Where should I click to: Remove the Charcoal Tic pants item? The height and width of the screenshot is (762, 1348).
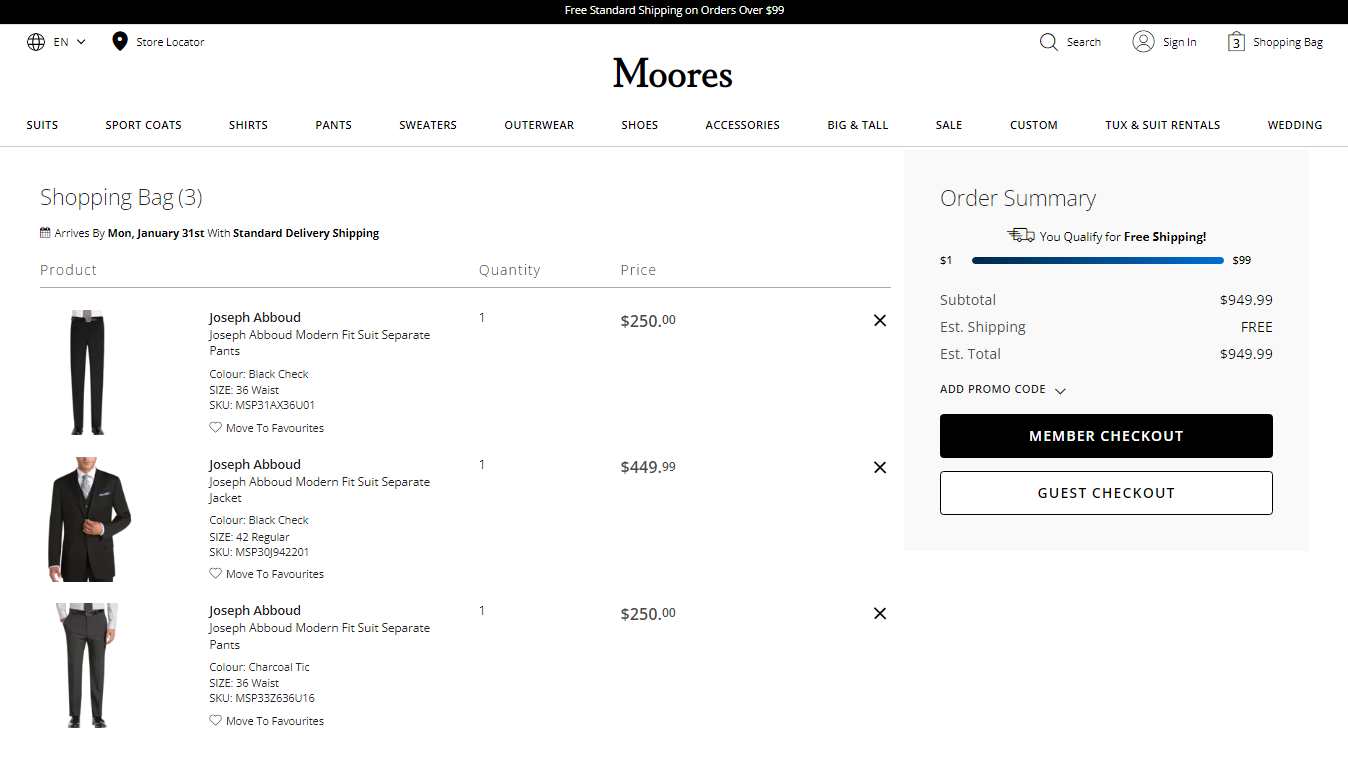(880, 614)
